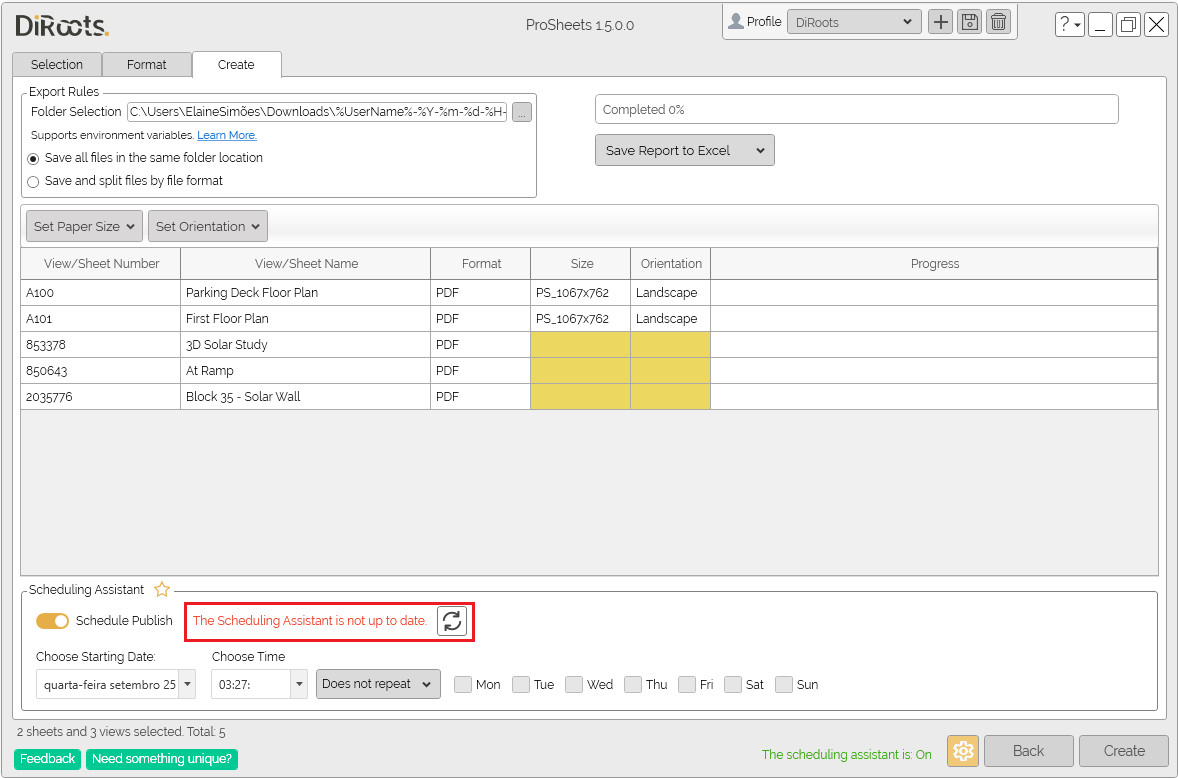Open the Set Paper Size dropdown
Screen dimensions: 1178x778
click(x=83, y=226)
